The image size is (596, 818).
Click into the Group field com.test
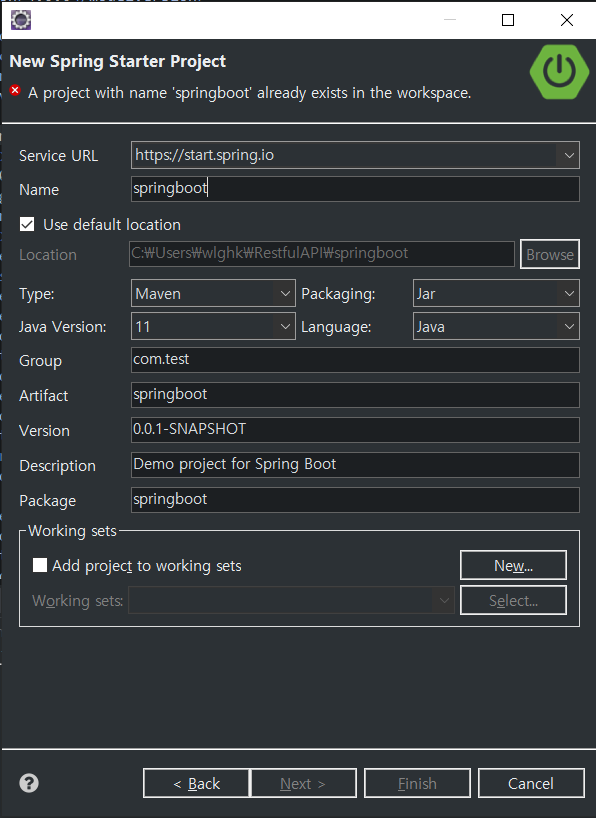(355, 360)
